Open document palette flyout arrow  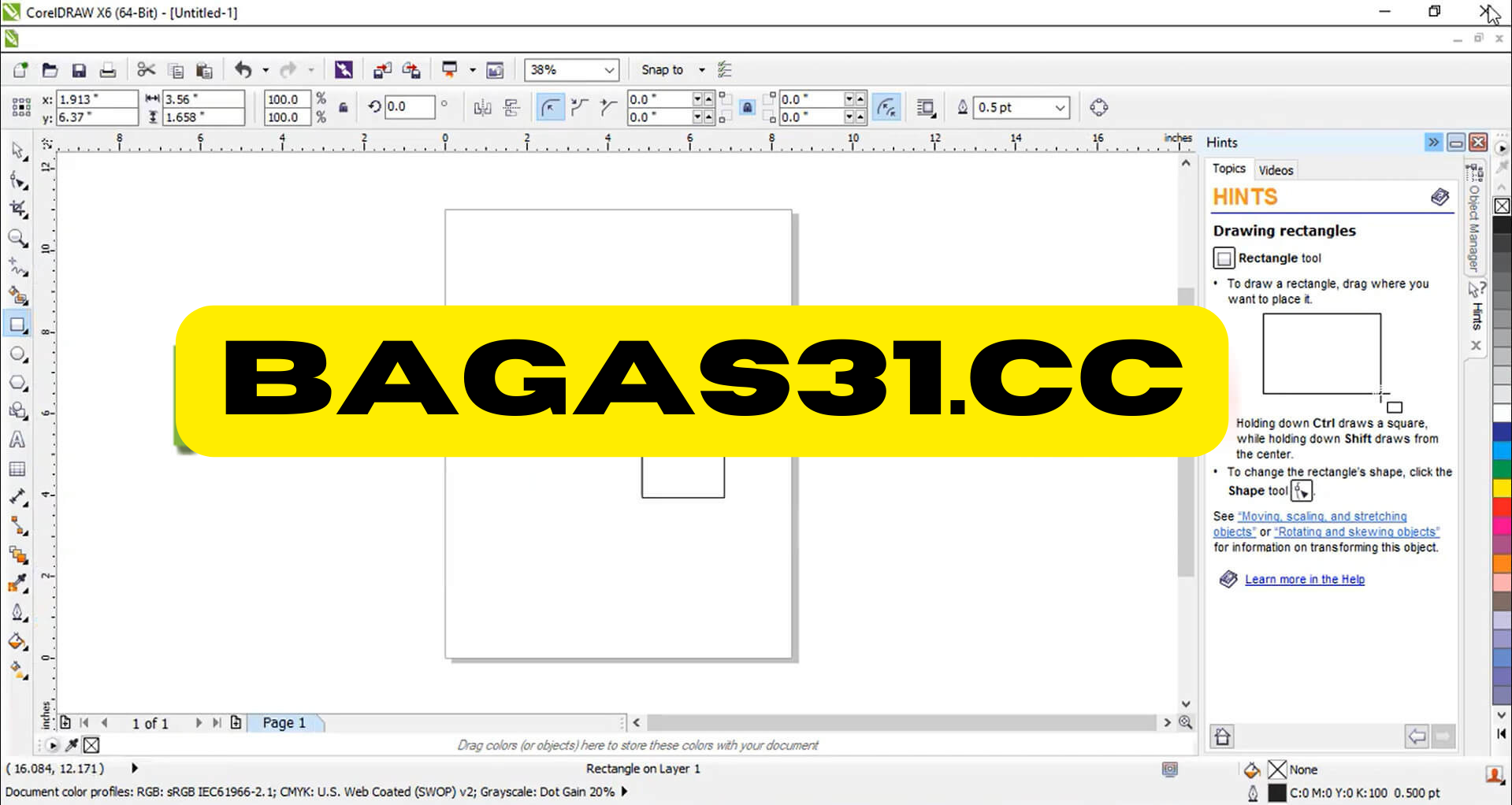click(52, 745)
